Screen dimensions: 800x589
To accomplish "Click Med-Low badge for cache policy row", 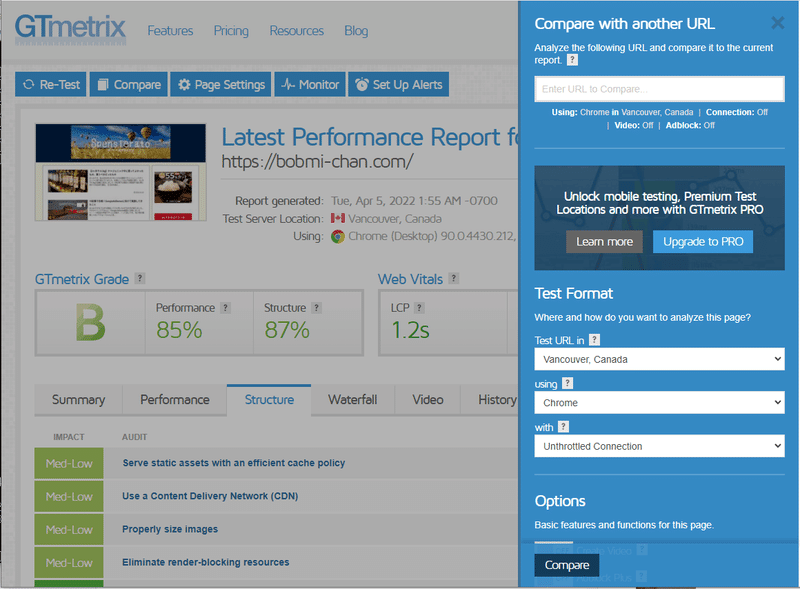I will point(69,463).
